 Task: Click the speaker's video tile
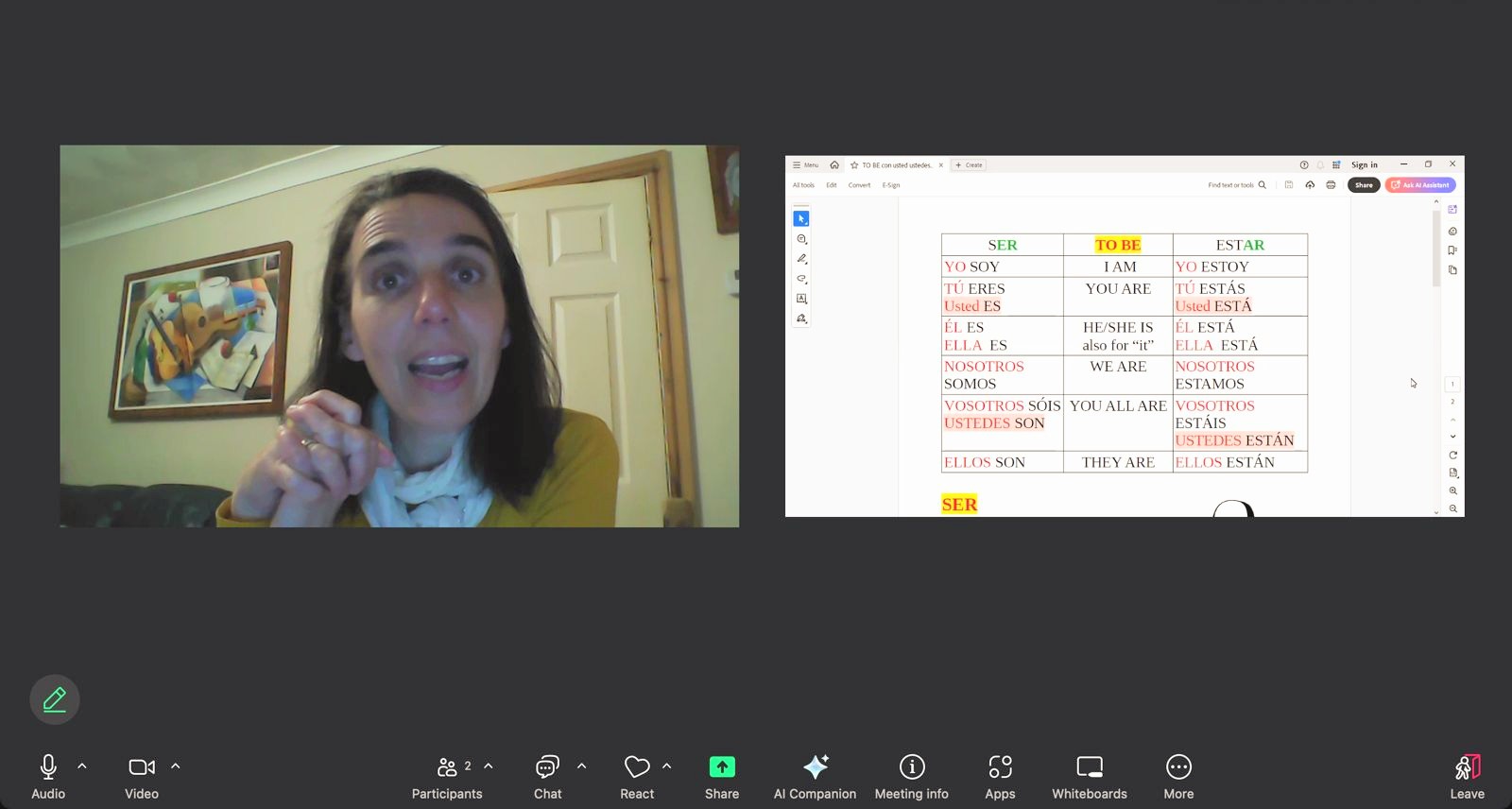tap(399, 336)
